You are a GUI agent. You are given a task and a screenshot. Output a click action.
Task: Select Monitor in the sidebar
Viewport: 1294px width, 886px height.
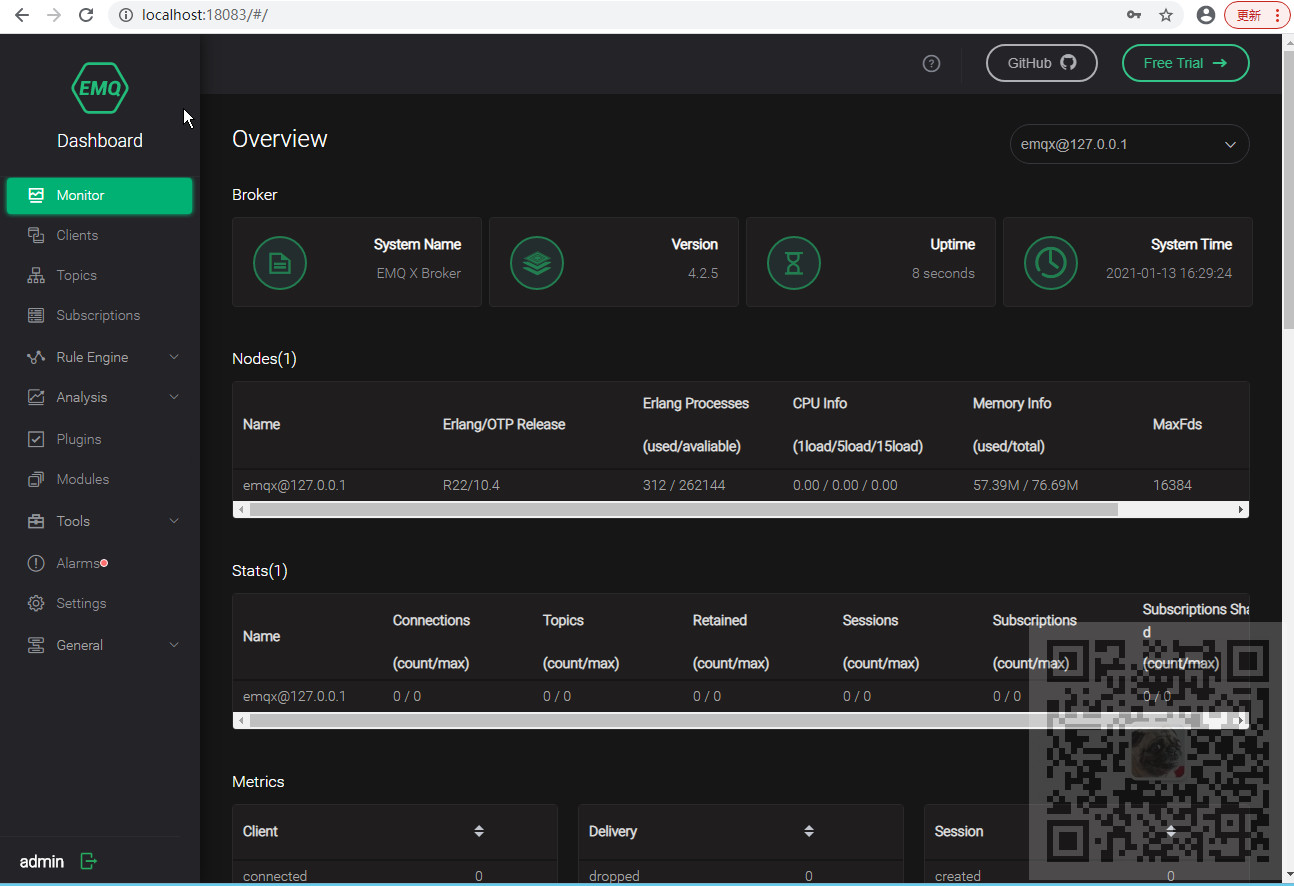(x=100, y=196)
